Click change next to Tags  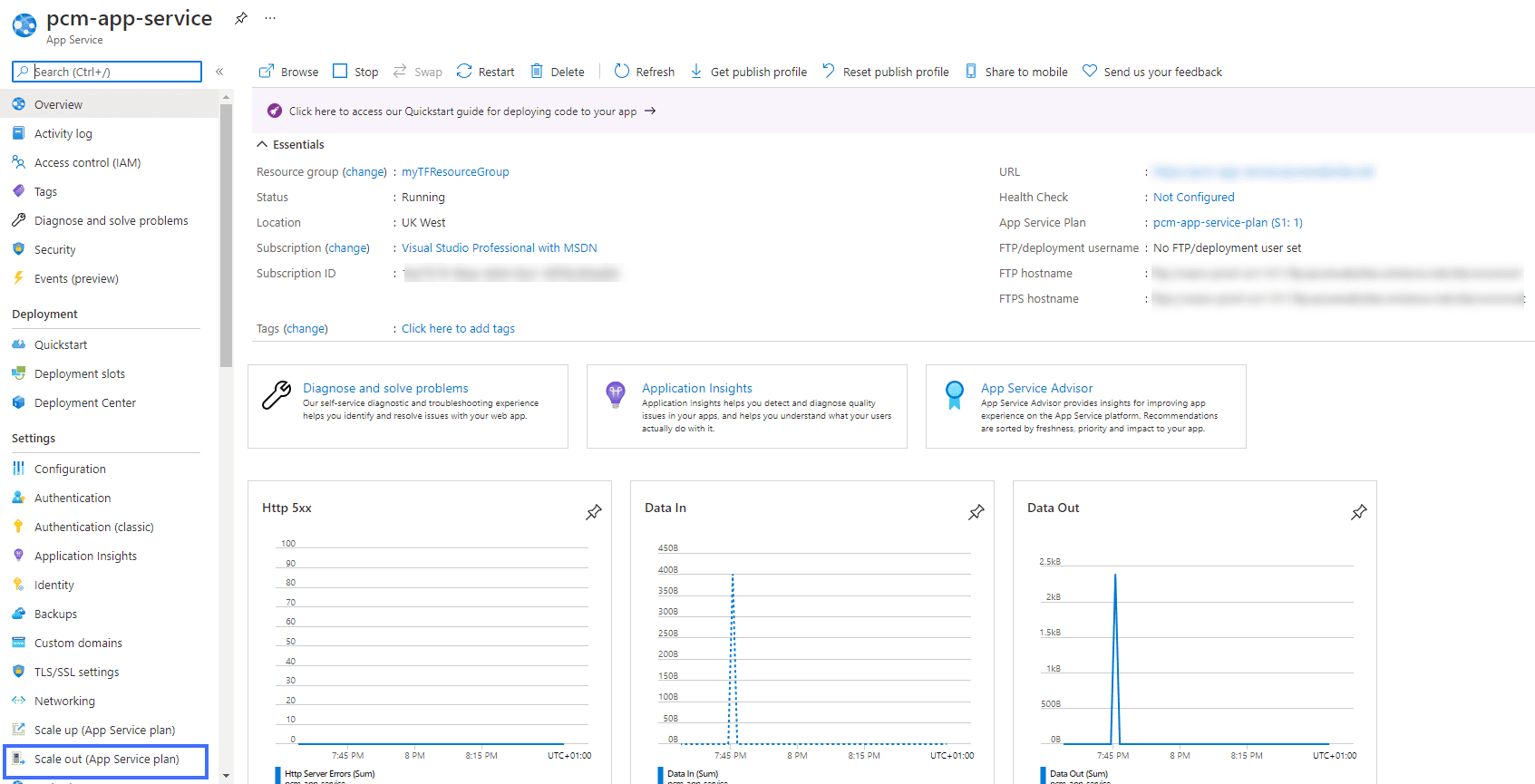tap(306, 329)
